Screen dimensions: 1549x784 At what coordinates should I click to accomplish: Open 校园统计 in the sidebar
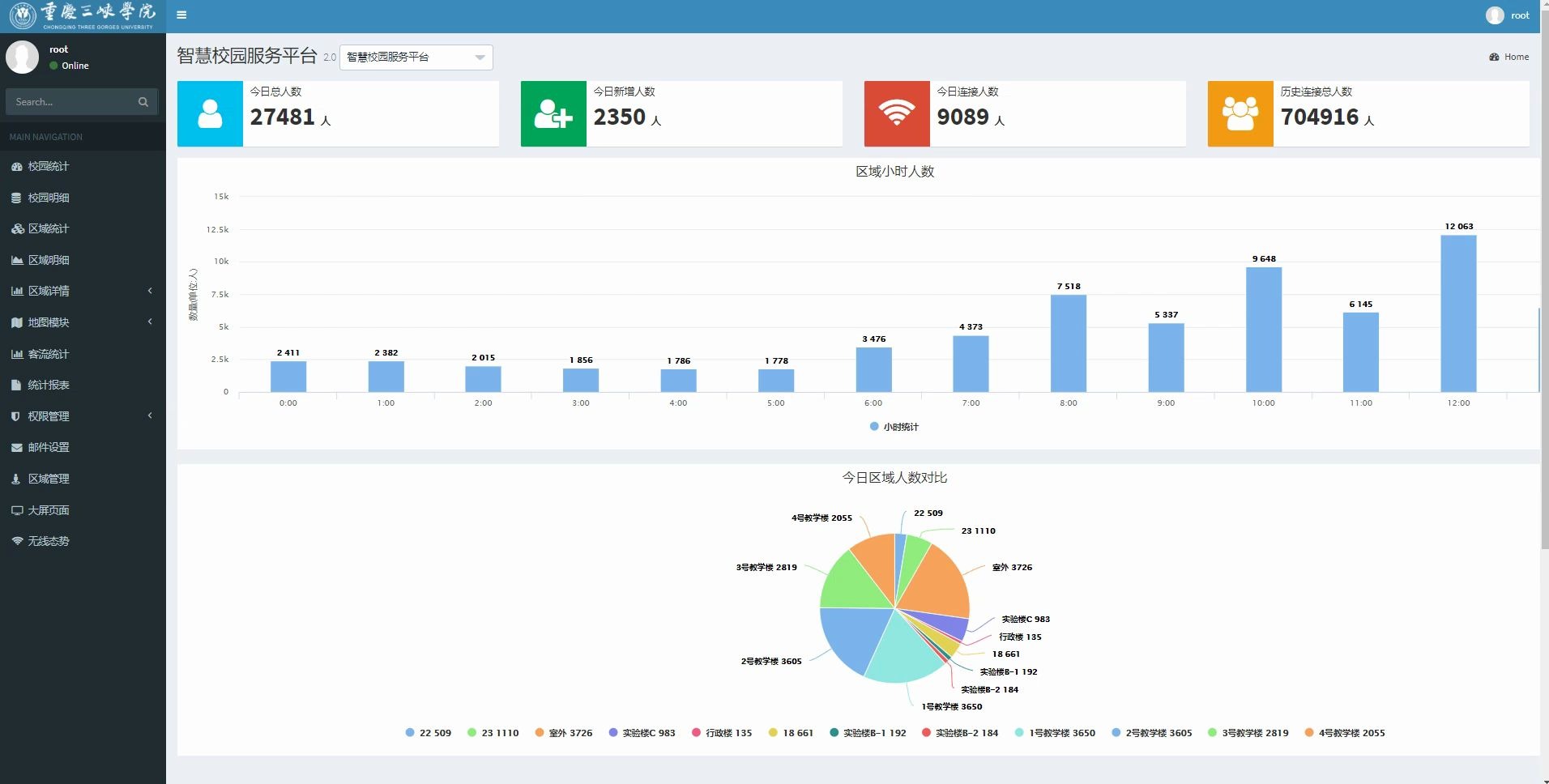pos(83,166)
